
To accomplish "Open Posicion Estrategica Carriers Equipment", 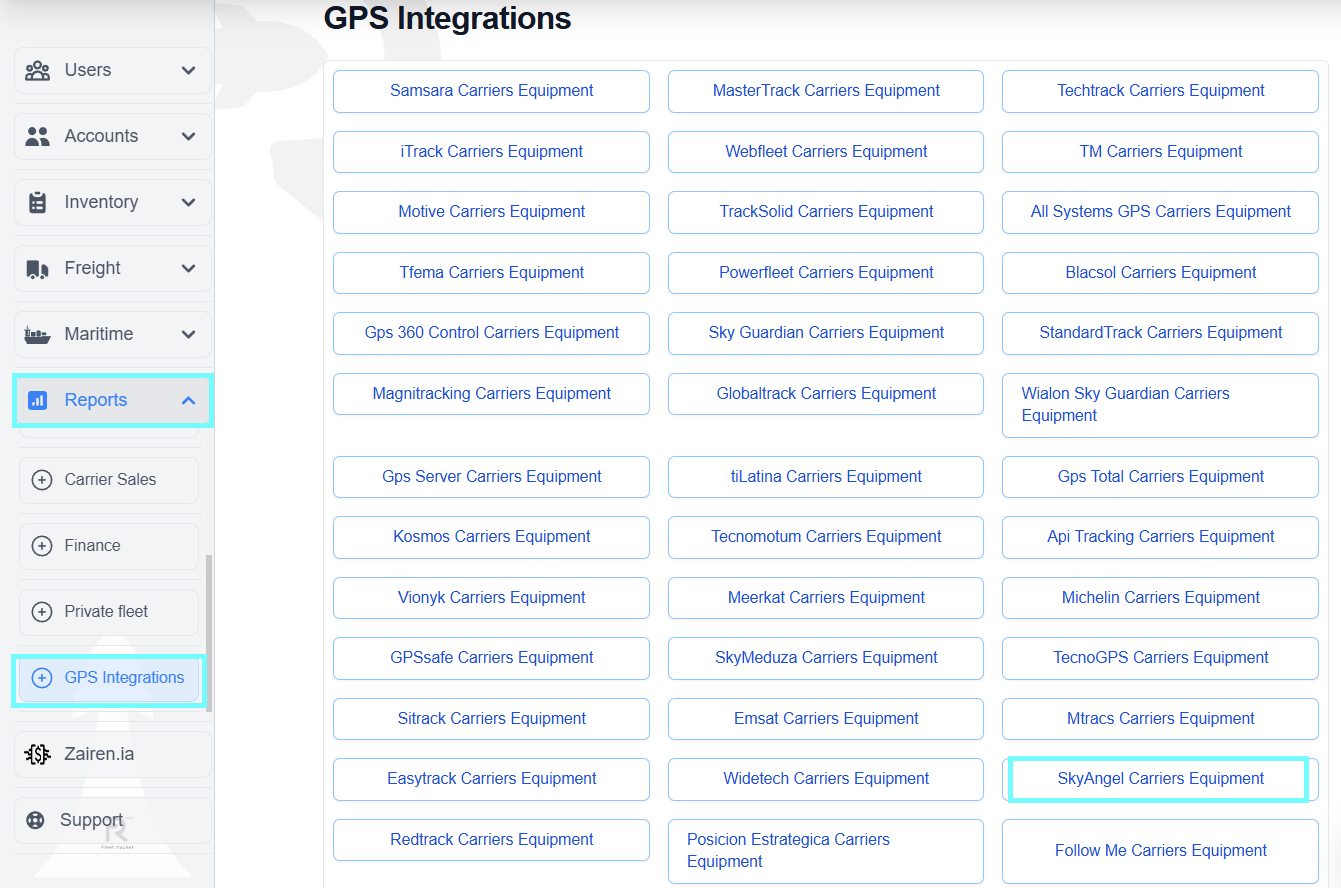I will [x=826, y=851].
